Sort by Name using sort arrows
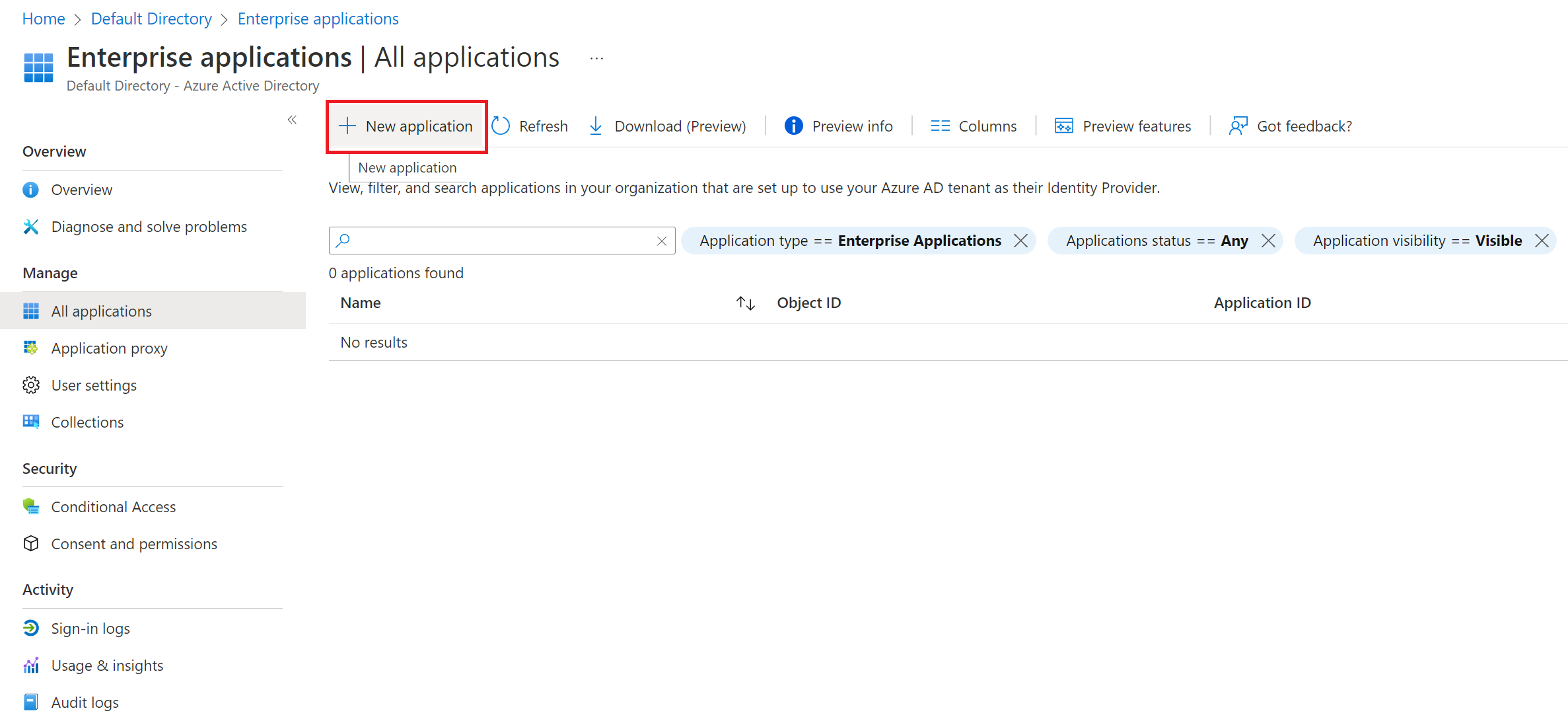 pyautogui.click(x=746, y=303)
